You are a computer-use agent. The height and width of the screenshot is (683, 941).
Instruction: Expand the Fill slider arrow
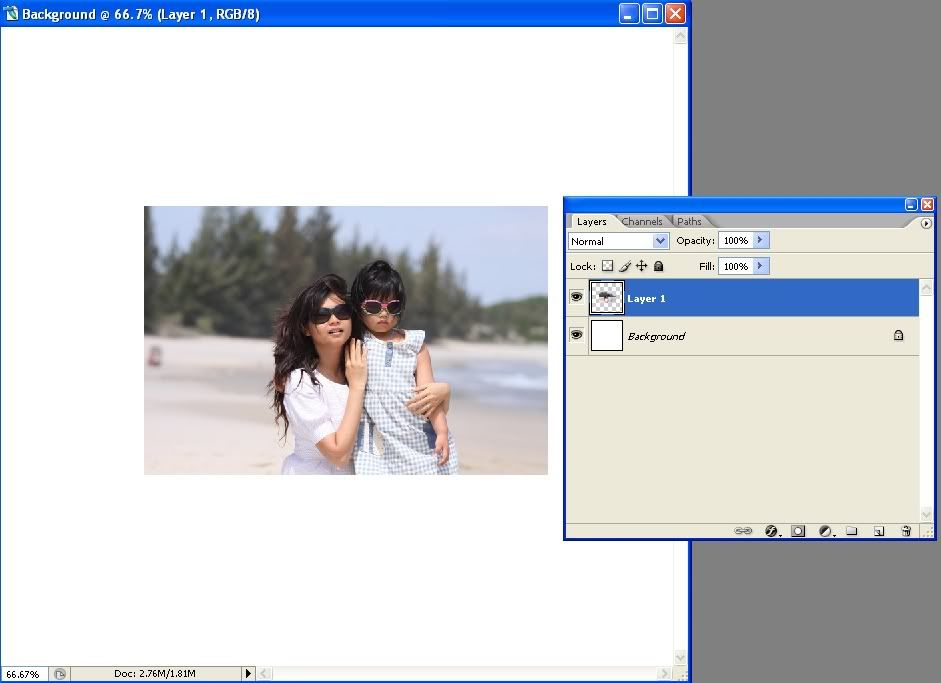(x=761, y=267)
